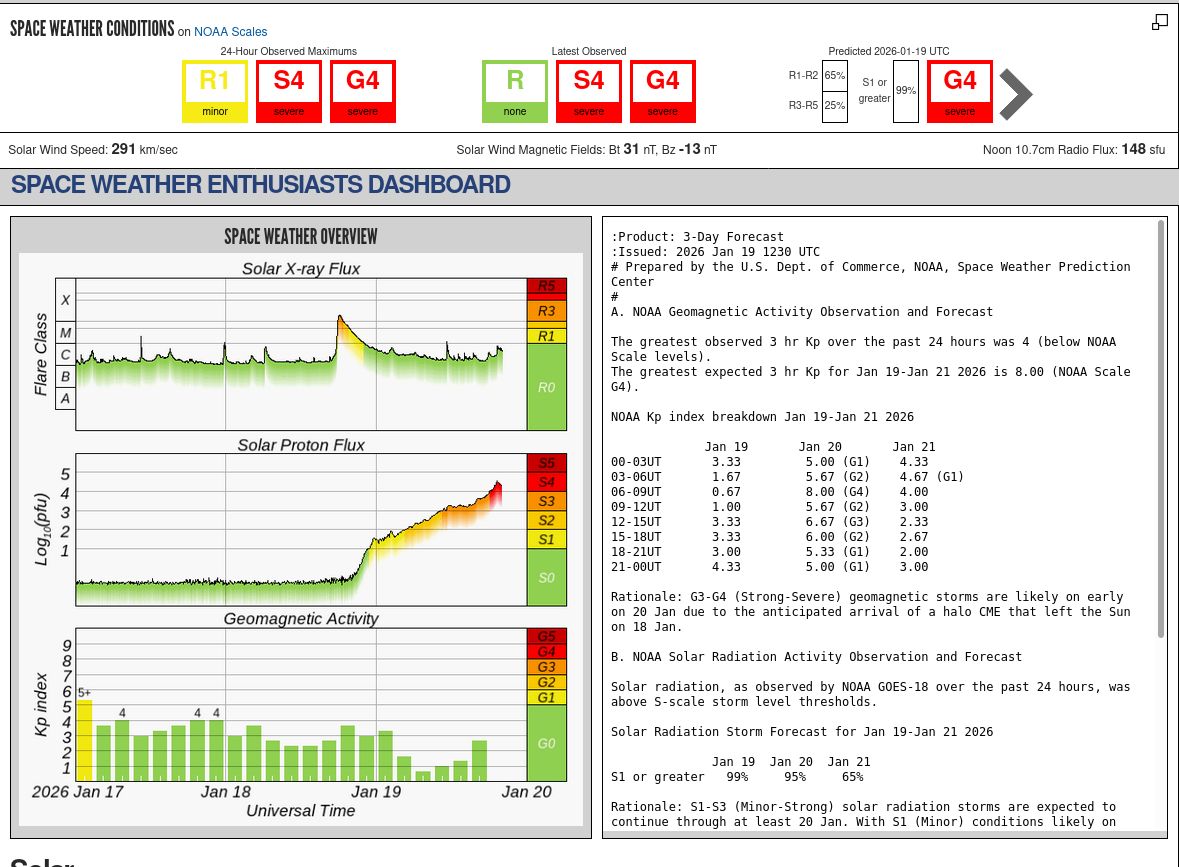Click the Space Weather Enthusiasts Dashboard heading
This screenshot has height=867, width=1179.
[x=260, y=185]
